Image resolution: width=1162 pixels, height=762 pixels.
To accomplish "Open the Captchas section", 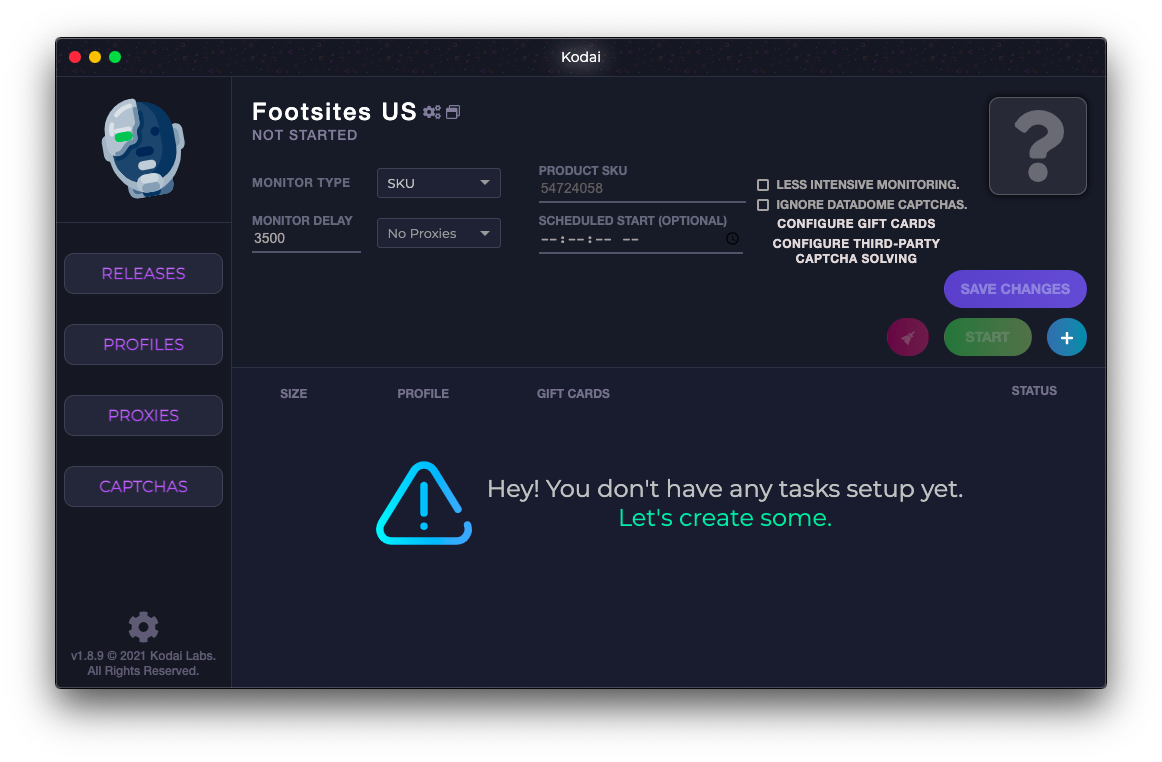I will (x=143, y=487).
